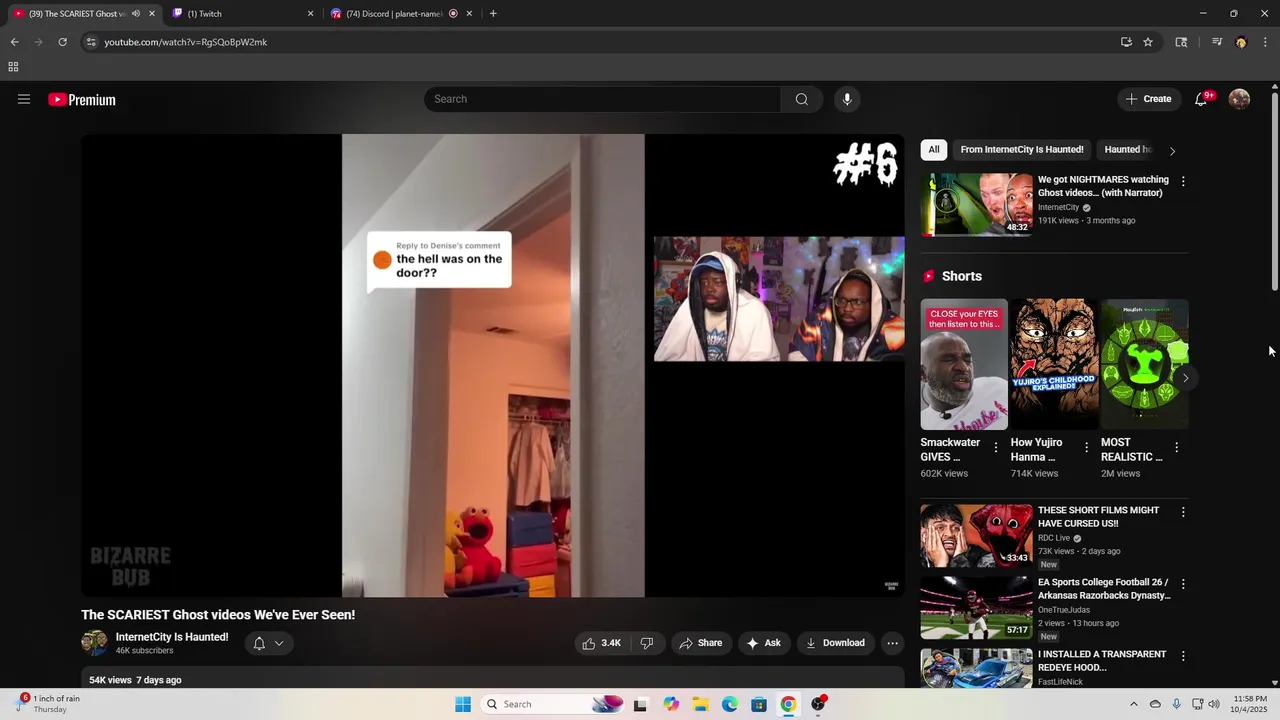Open Chrome apps grid shortcut
The height and width of the screenshot is (720, 1280).
coord(13,67)
